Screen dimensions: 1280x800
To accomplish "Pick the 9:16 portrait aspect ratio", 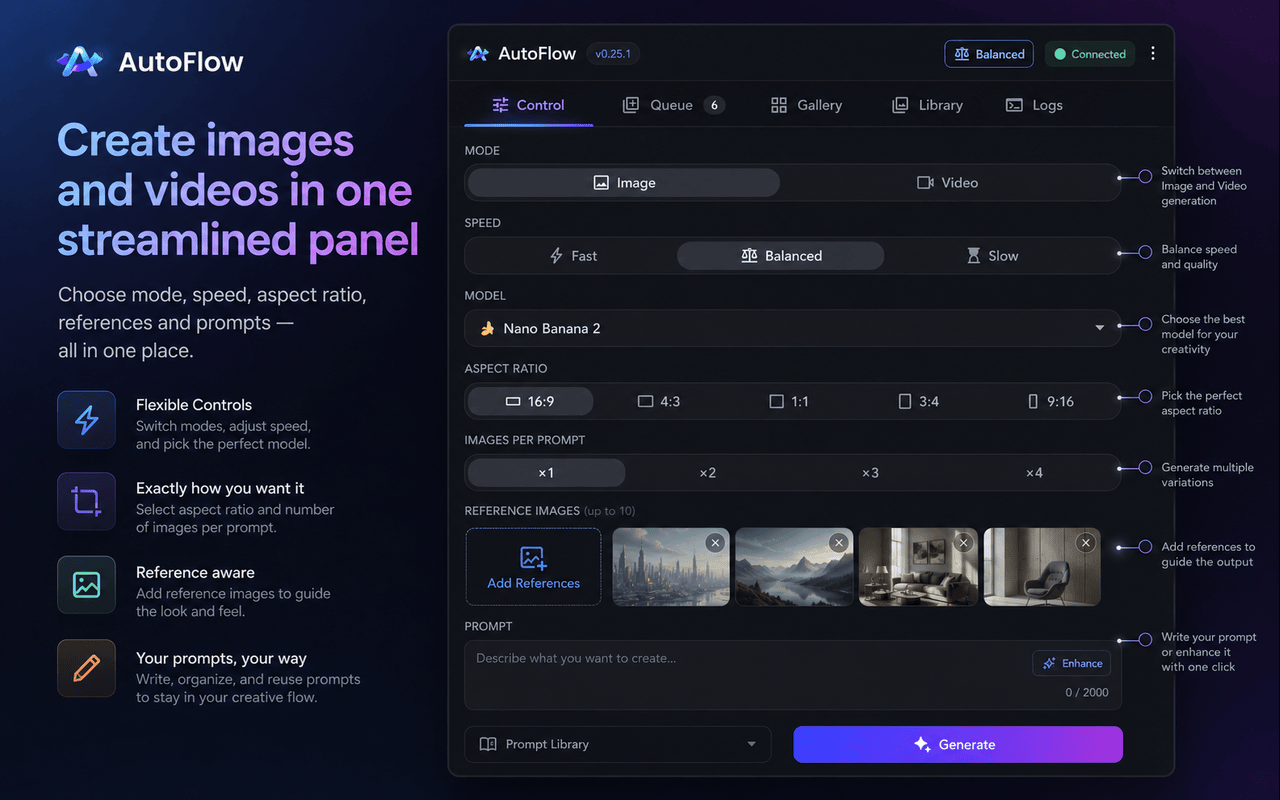I will [x=1051, y=401].
